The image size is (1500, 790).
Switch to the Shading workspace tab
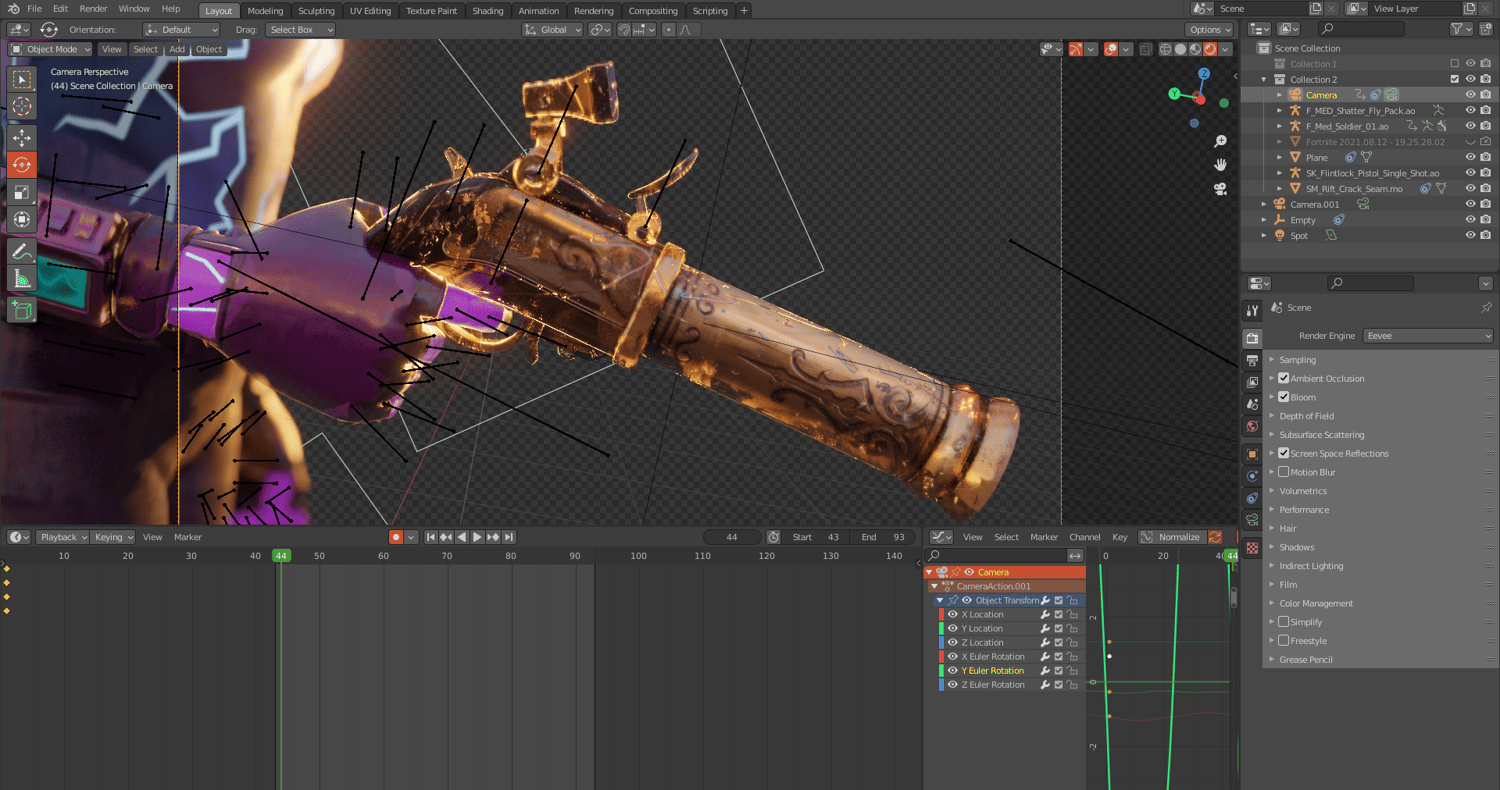coord(488,11)
